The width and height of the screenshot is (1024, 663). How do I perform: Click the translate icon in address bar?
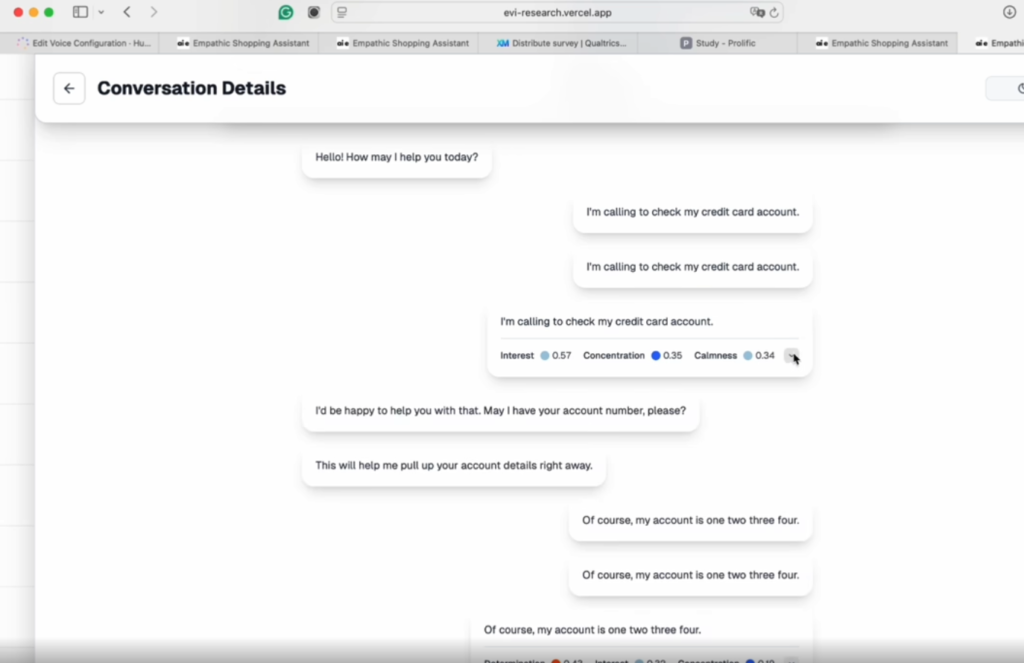757,12
